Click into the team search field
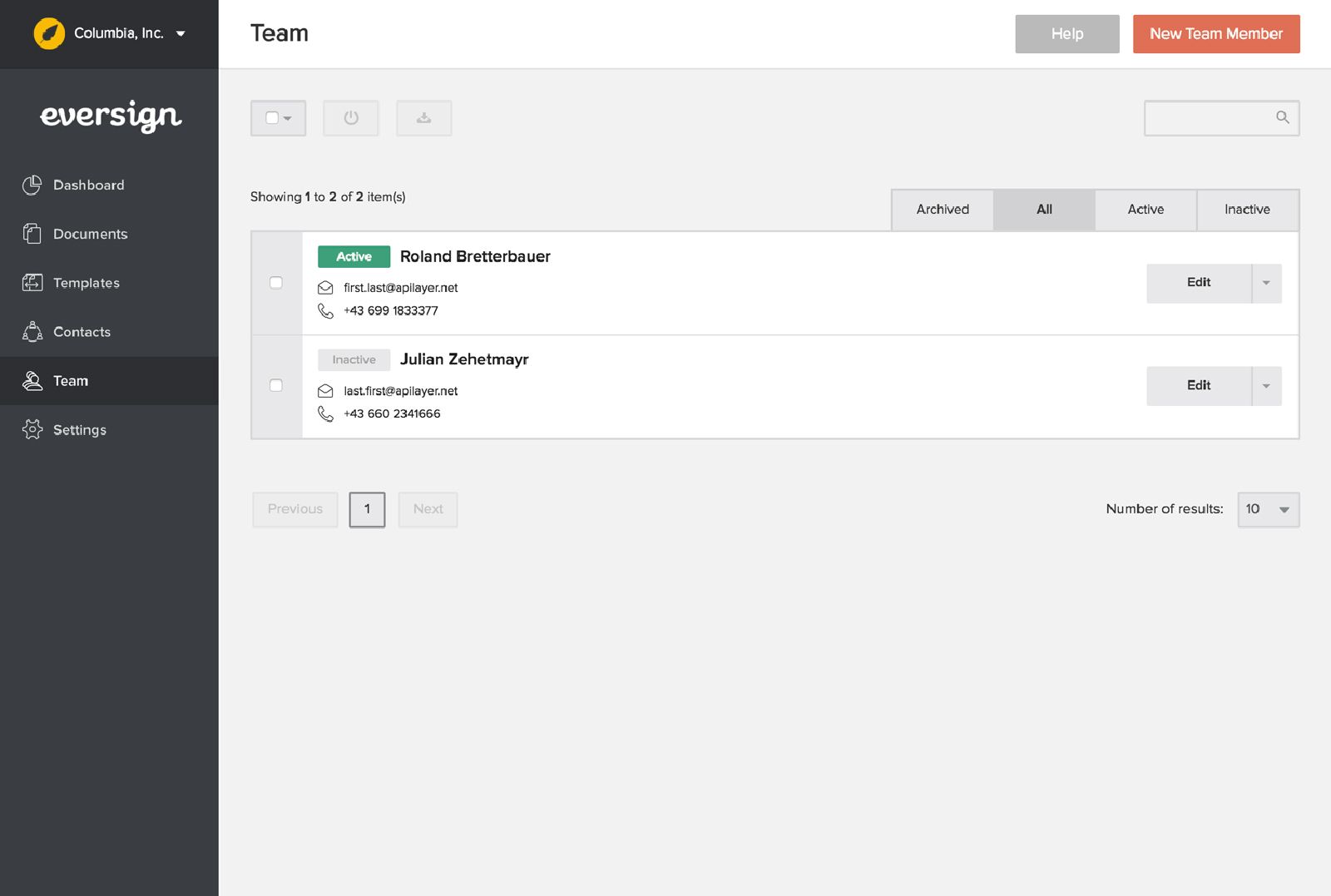Image resolution: width=1331 pixels, height=896 pixels. click(1210, 118)
